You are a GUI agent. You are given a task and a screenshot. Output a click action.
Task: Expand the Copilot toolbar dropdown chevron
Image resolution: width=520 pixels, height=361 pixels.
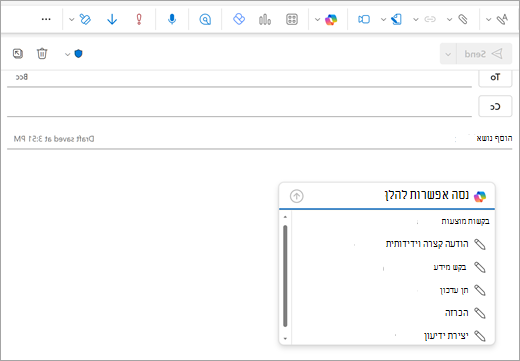317,19
